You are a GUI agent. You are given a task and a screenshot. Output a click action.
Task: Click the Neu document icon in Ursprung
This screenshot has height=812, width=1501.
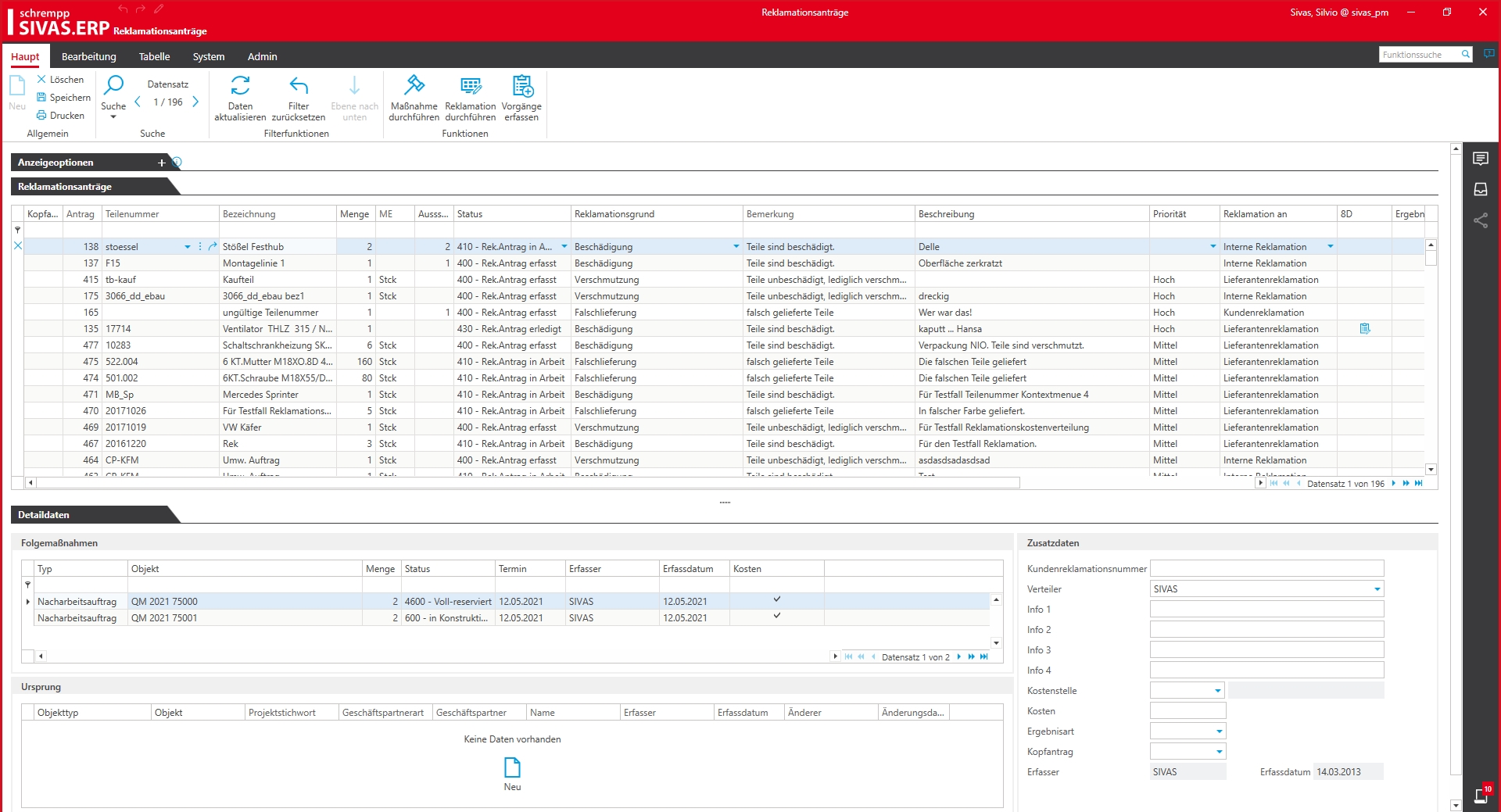(512, 767)
